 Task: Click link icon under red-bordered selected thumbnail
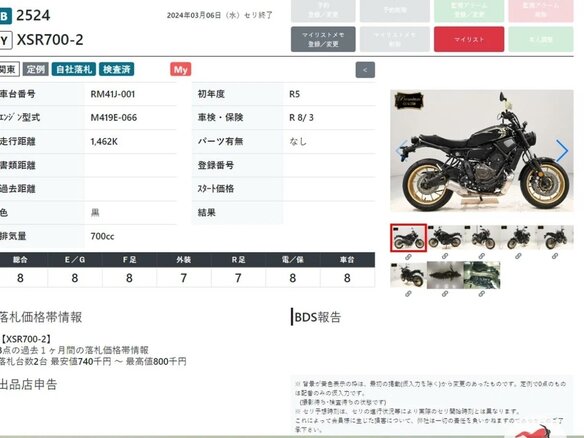[408, 257]
